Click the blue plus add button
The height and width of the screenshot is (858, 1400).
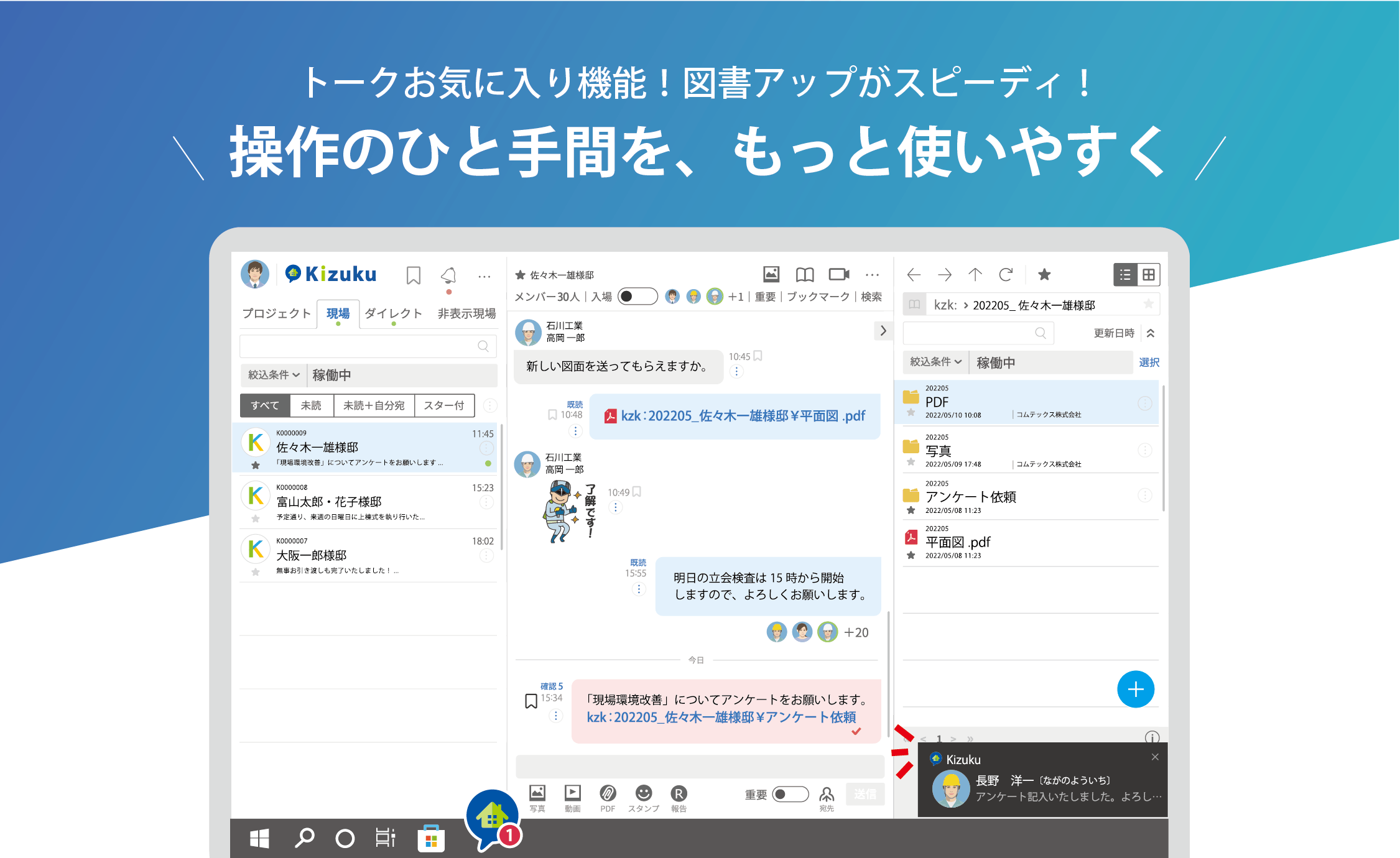pyautogui.click(x=1135, y=689)
